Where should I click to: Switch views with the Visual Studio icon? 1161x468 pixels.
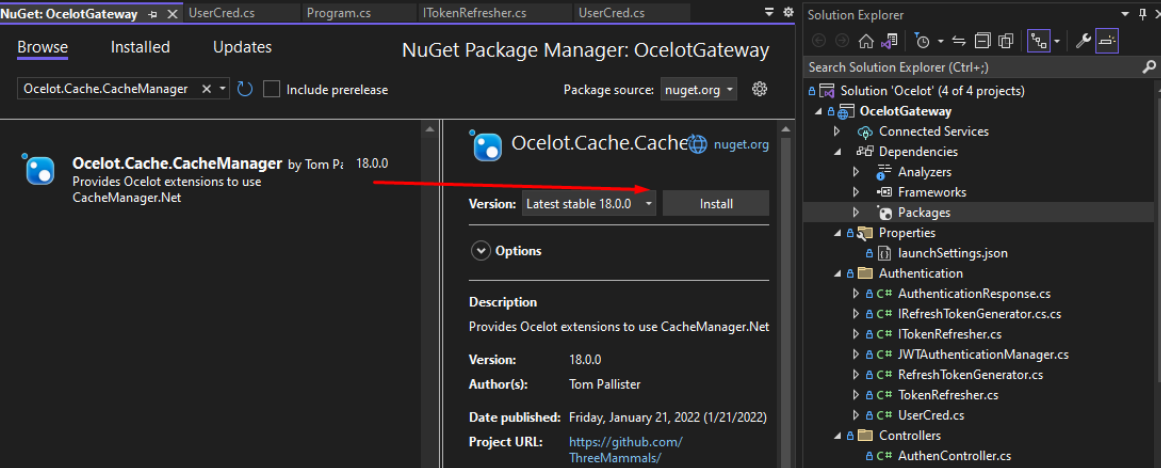(889, 41)
